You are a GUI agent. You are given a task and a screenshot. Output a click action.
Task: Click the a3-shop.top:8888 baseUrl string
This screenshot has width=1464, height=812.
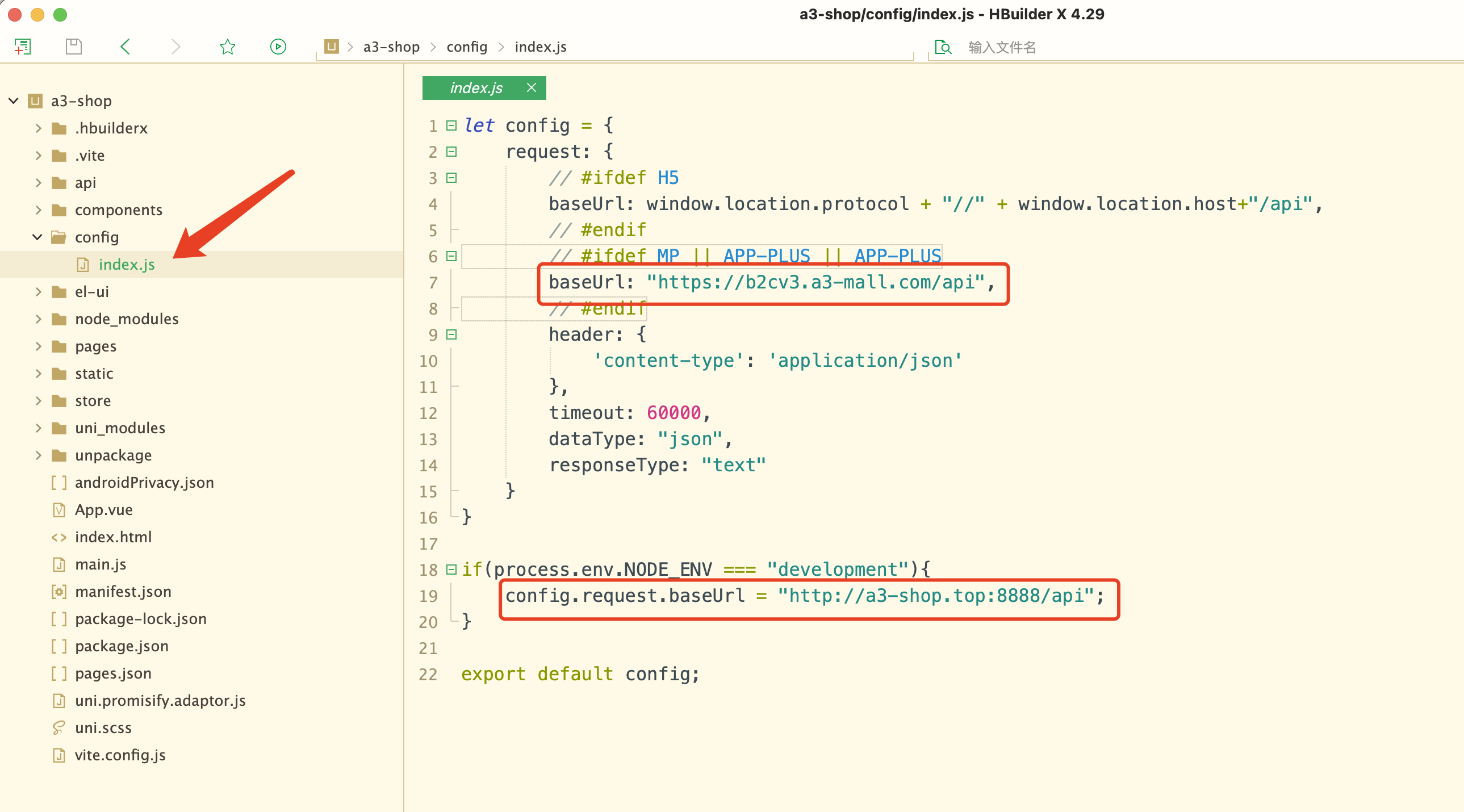(x=936, y=596)
